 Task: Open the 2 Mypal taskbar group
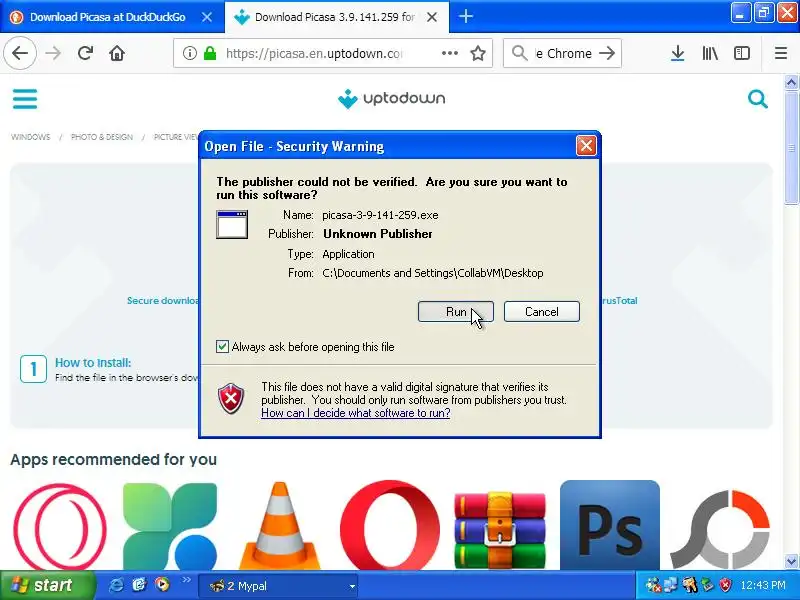(x=279, y=586)
